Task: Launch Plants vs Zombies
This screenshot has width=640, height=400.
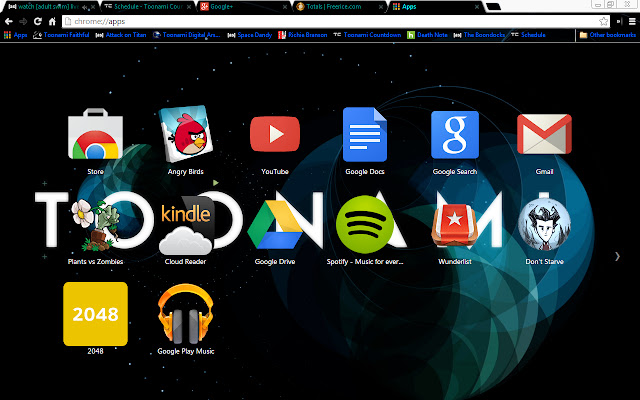Action: tap(95, 224)
